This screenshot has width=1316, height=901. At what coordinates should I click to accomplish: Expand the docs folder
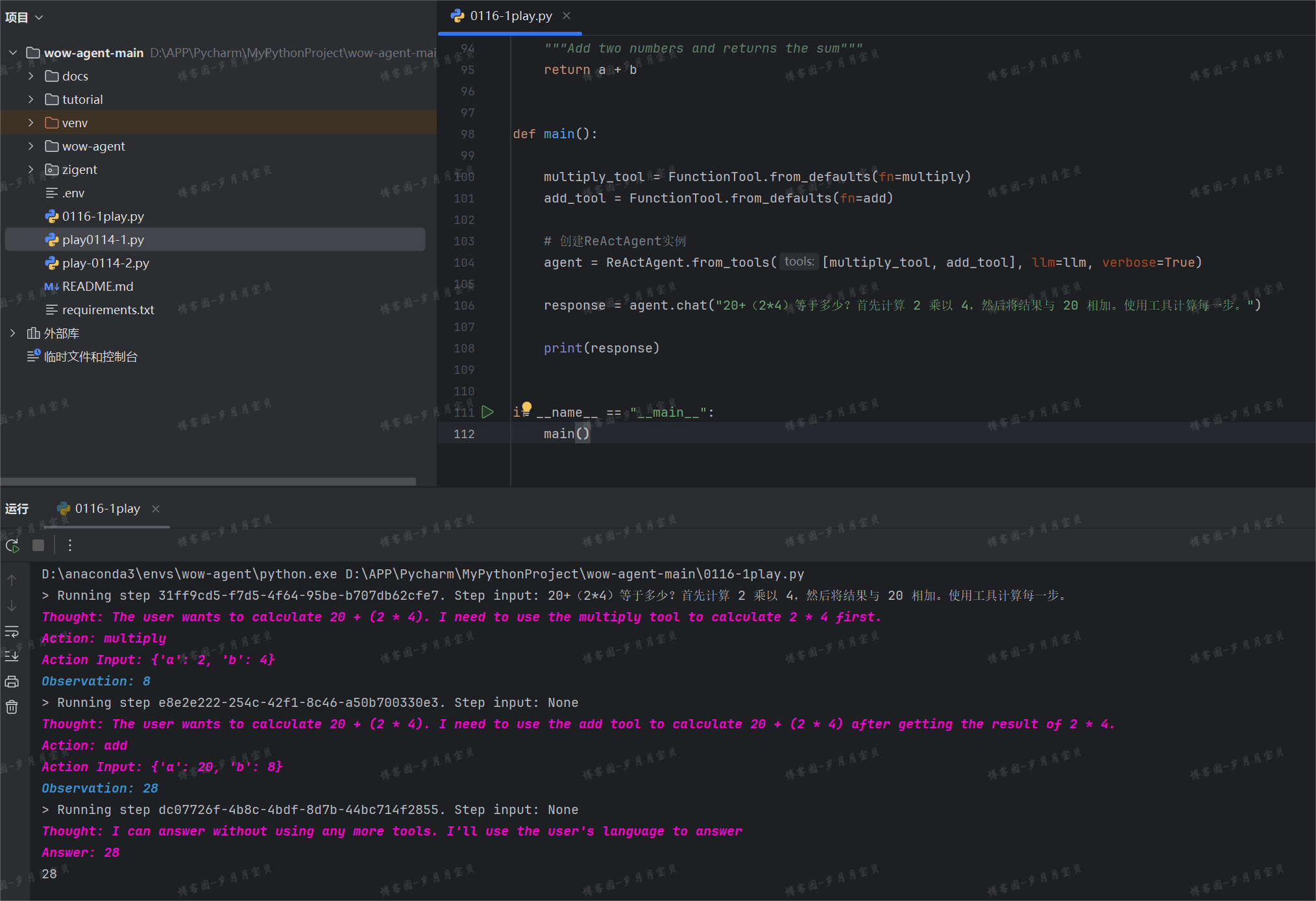pyautogui.click(x=30, y=76)
